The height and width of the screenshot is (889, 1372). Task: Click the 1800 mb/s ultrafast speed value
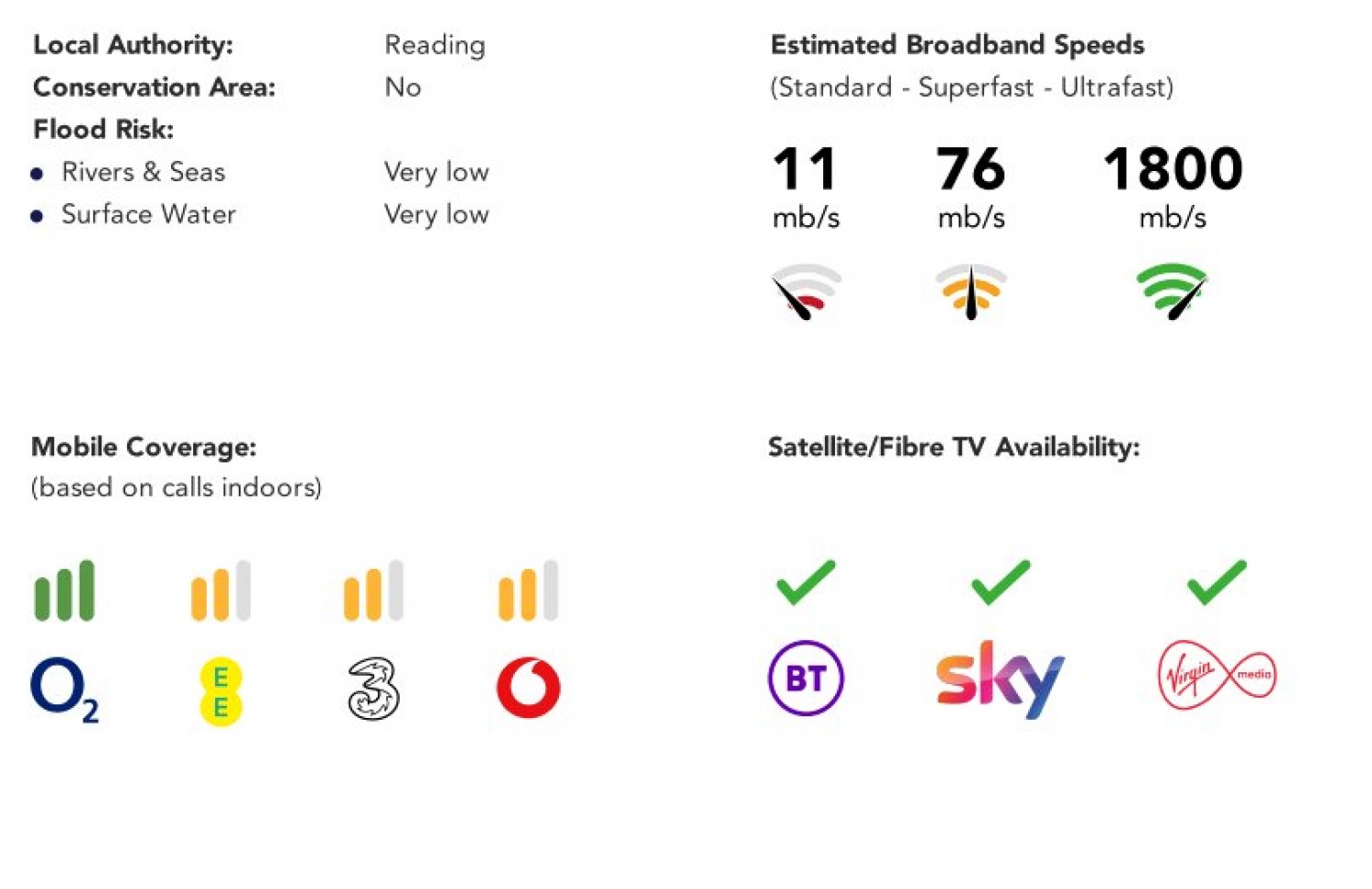[1173, 170]
